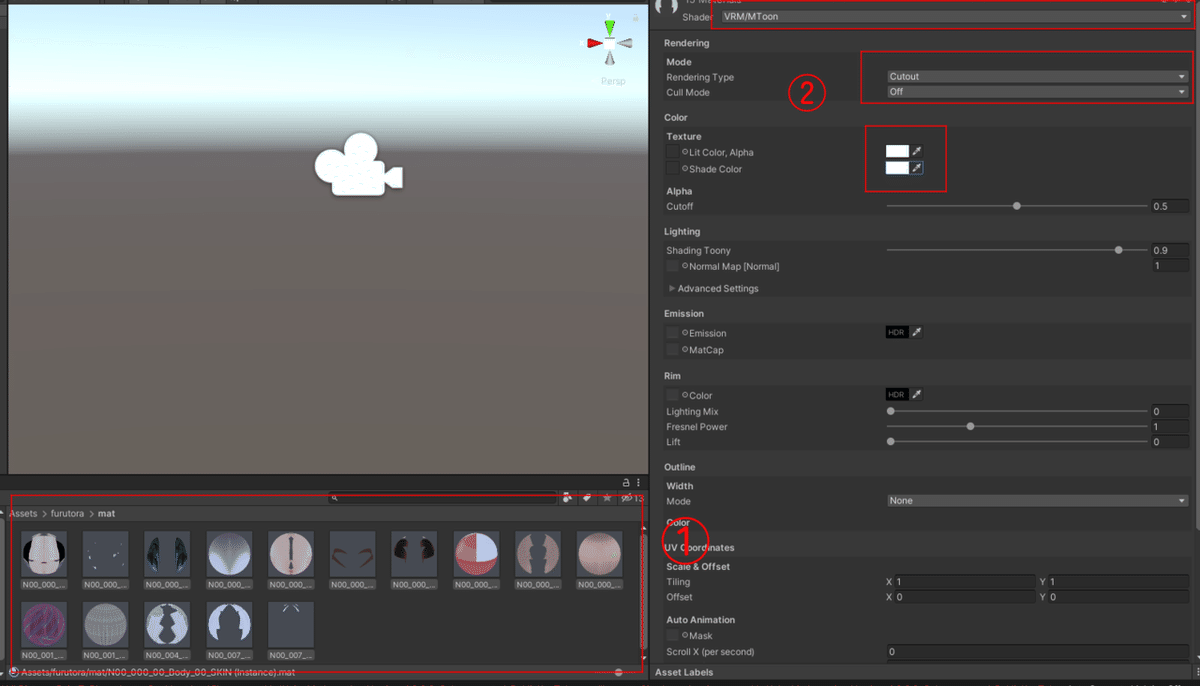Open Outline Mode dropdown set to None

pyautogui.click(x=1037, y=500)
